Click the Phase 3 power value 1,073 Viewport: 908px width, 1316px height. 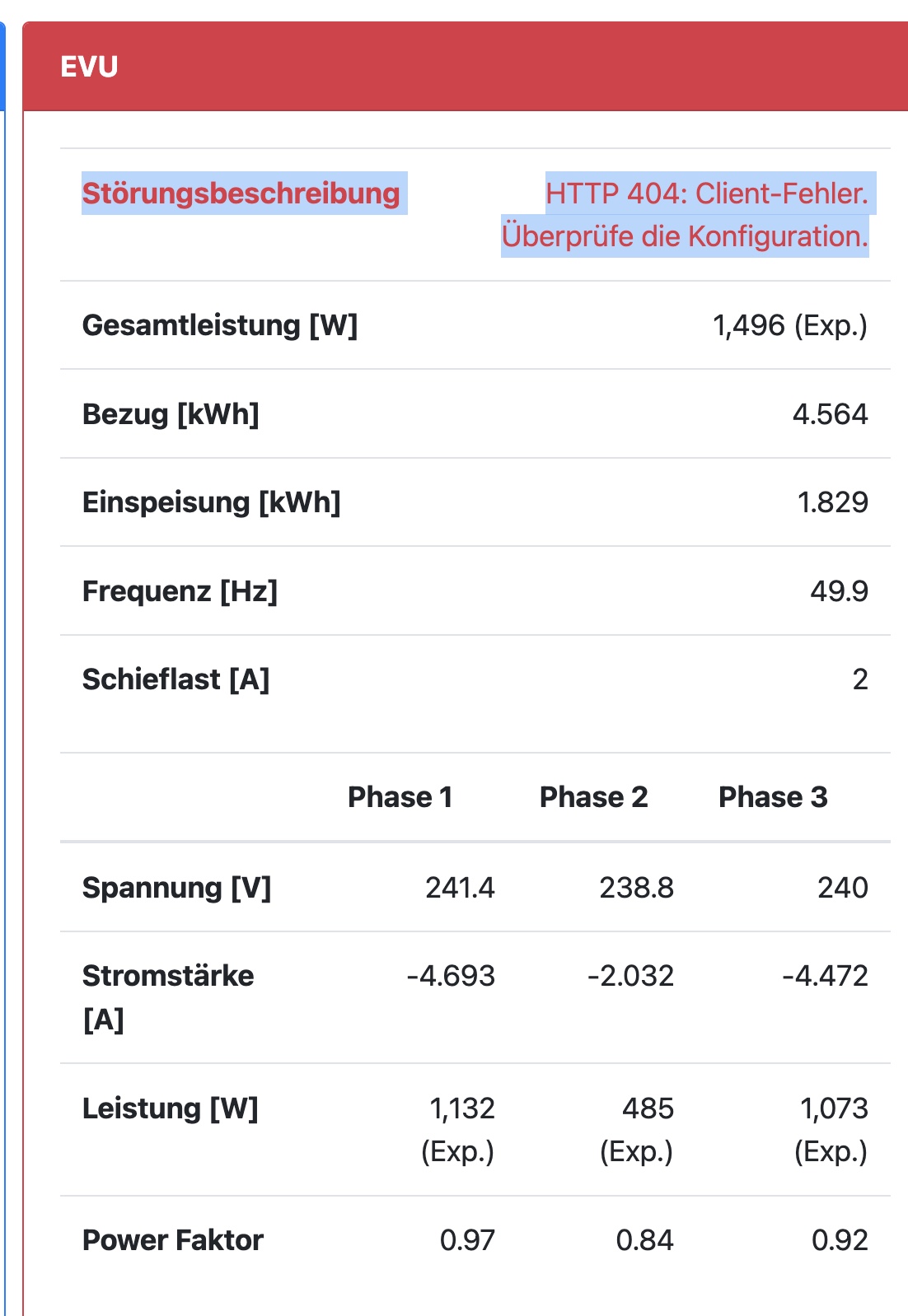[834, 1108]
